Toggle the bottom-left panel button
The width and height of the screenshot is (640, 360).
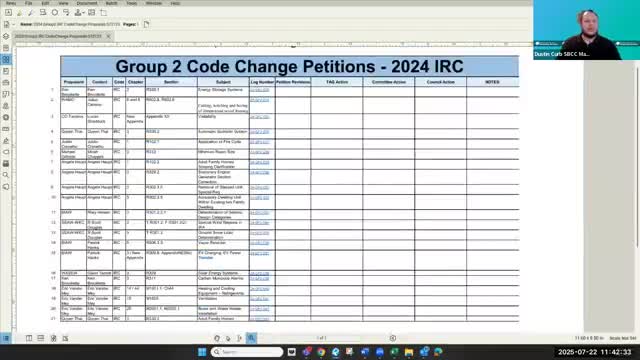pos(6,338)
